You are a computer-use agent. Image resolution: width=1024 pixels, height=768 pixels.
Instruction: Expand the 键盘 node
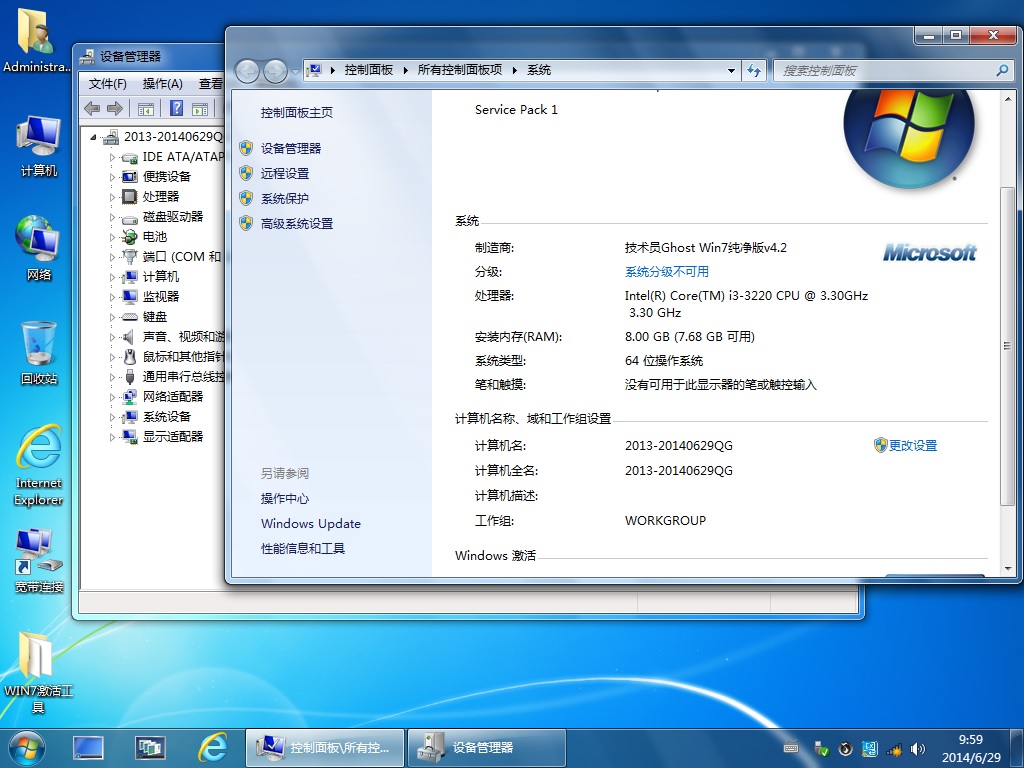[x=112, y=317]
